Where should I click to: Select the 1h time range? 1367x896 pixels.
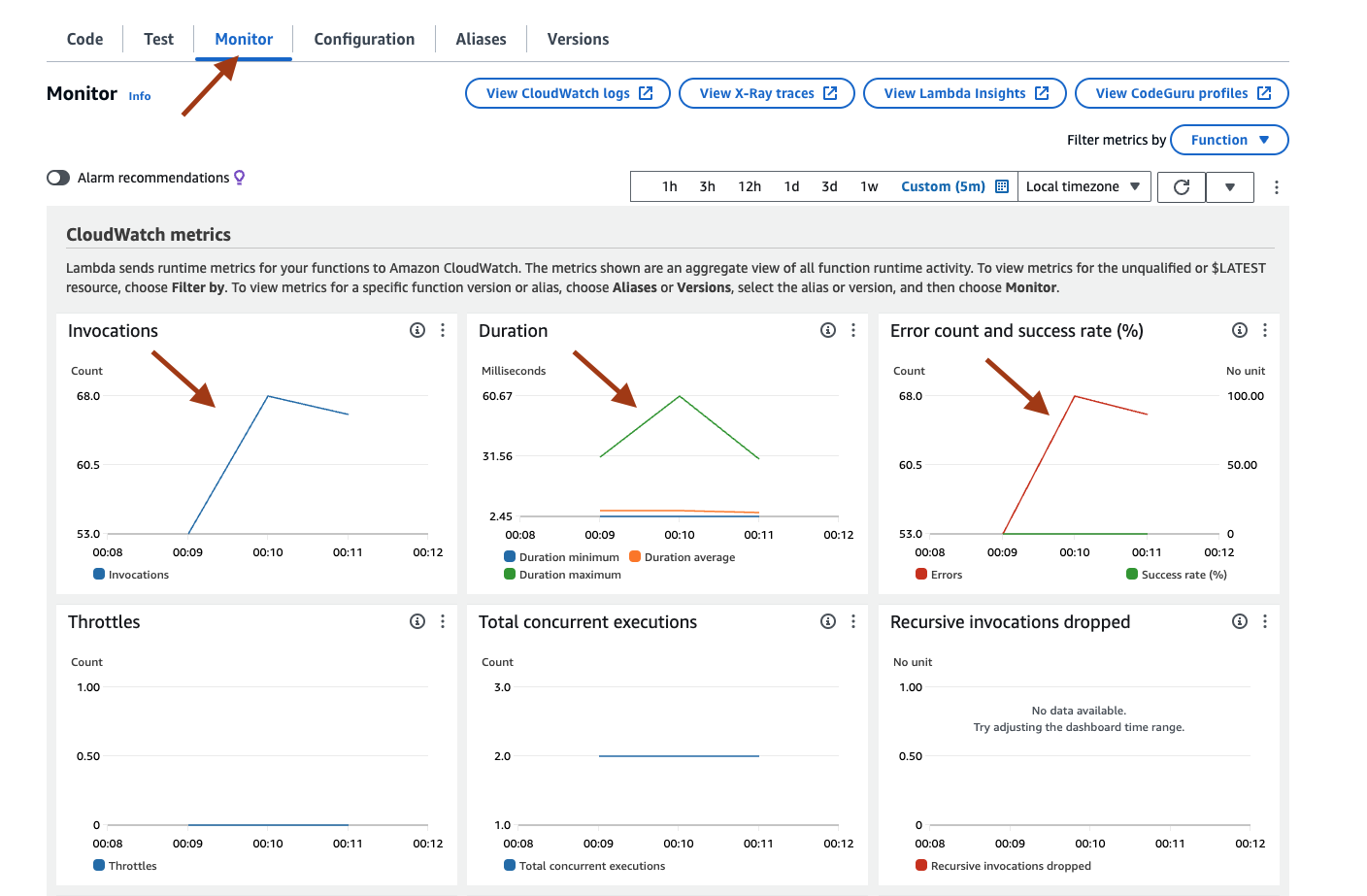click(670, 186)
